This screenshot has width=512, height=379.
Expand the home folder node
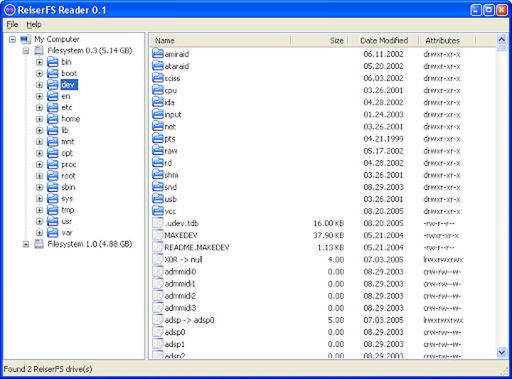[x=39, y=119]
